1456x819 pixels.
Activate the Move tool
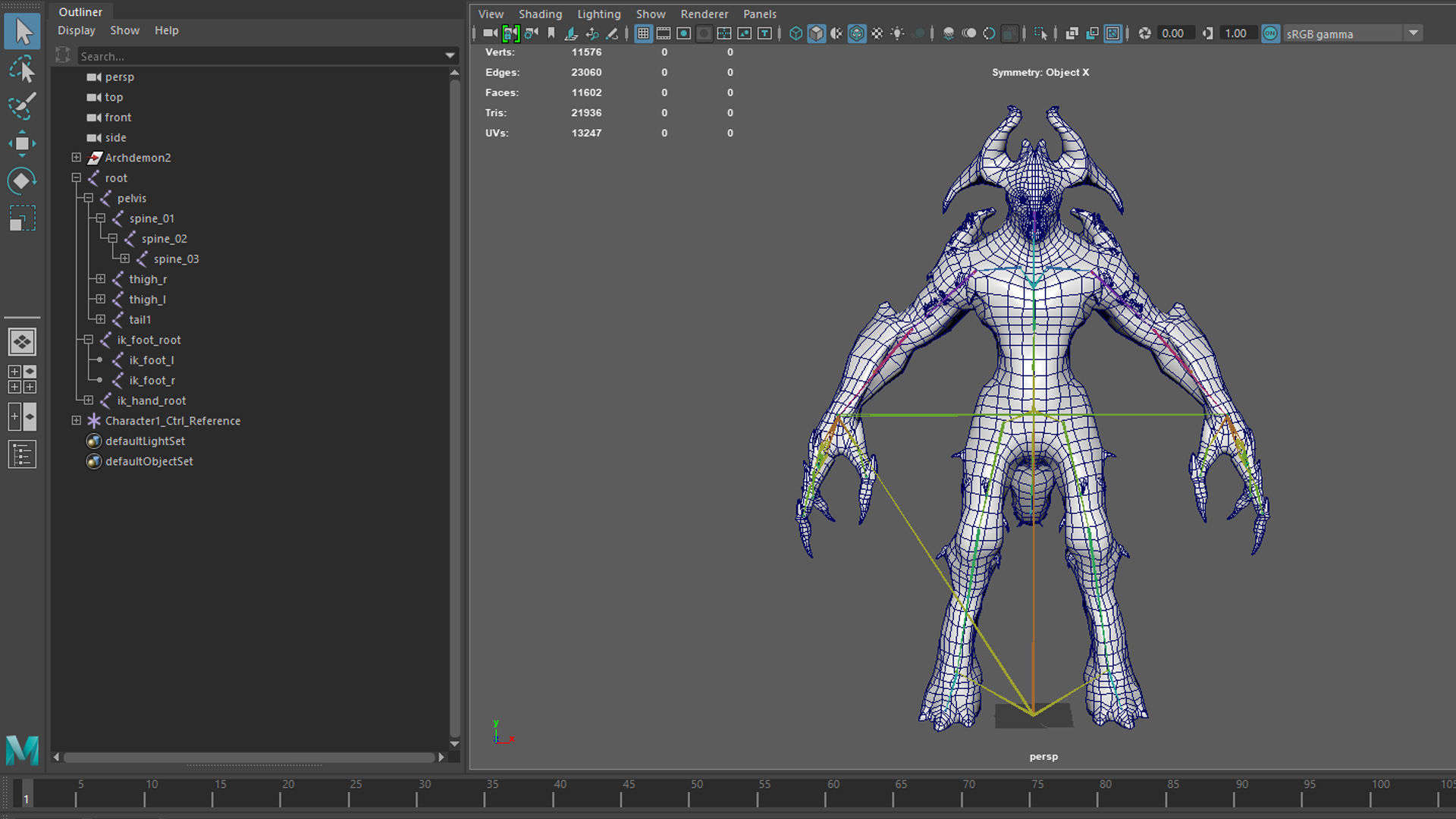[22, 143]
